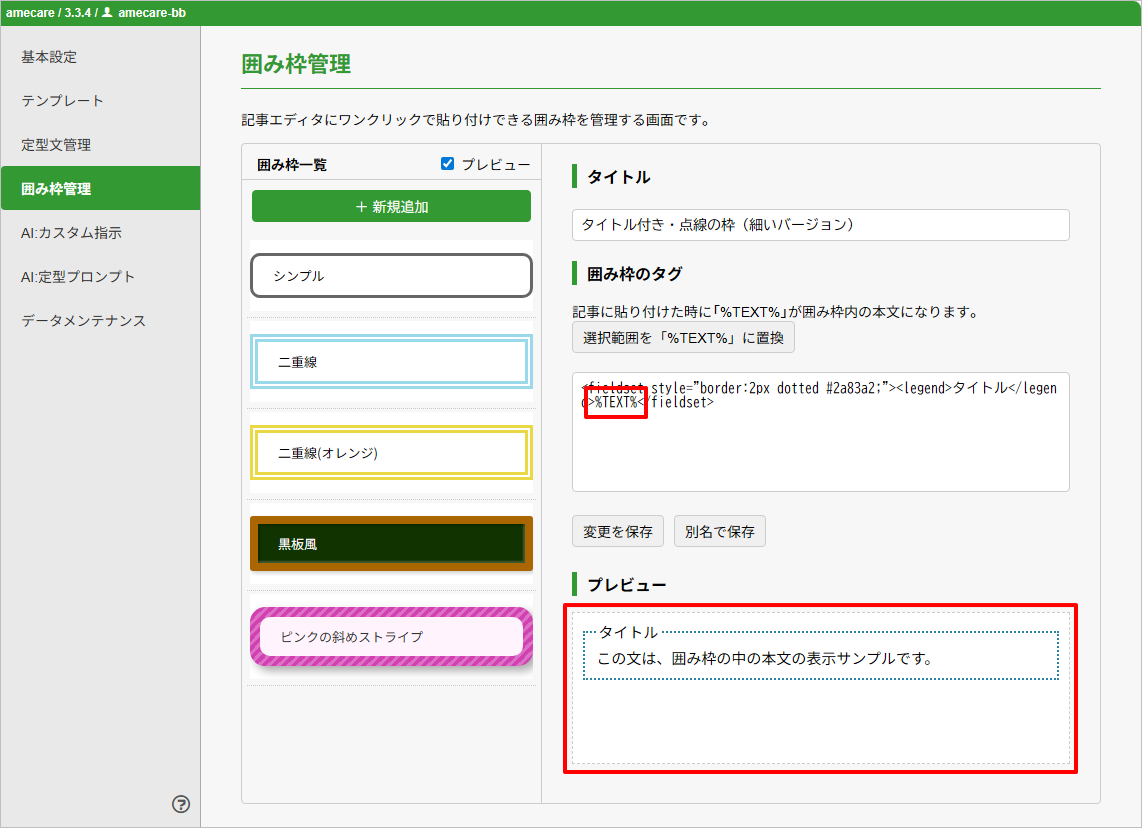Viewport: 1142px width, 828px height.
Task: Pick the 黒板風 frame style
Action: pyautogui.click(x=391, y=544)
